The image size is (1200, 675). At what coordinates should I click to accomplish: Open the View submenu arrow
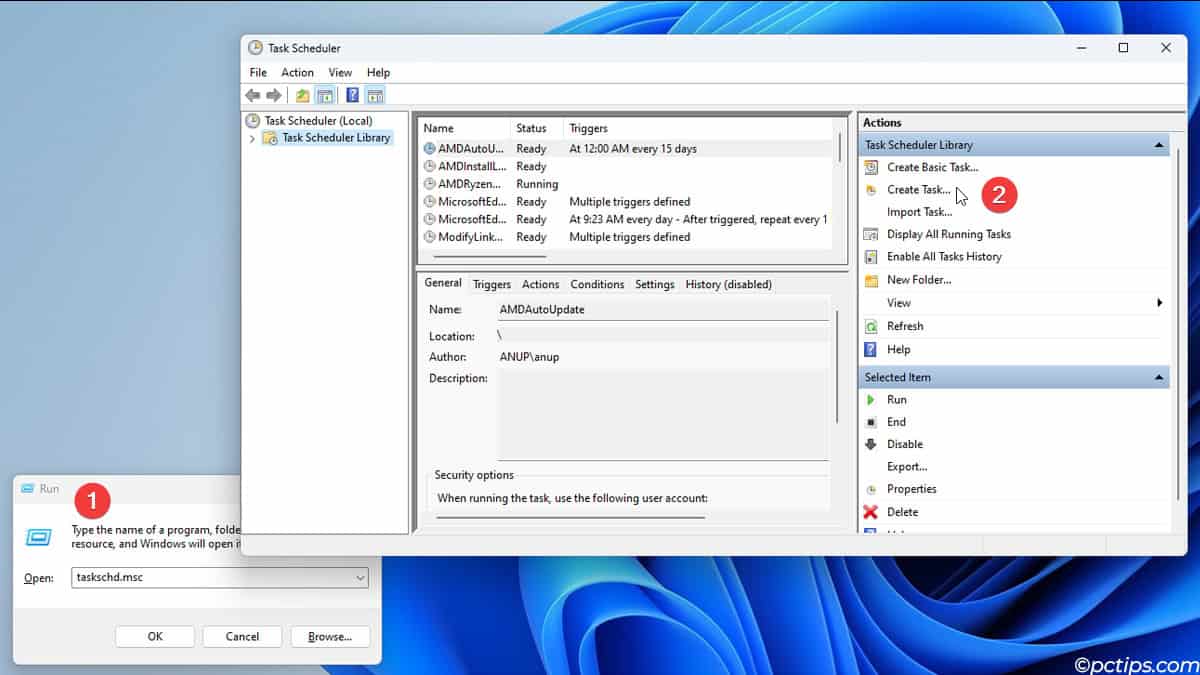(1159, 302)
